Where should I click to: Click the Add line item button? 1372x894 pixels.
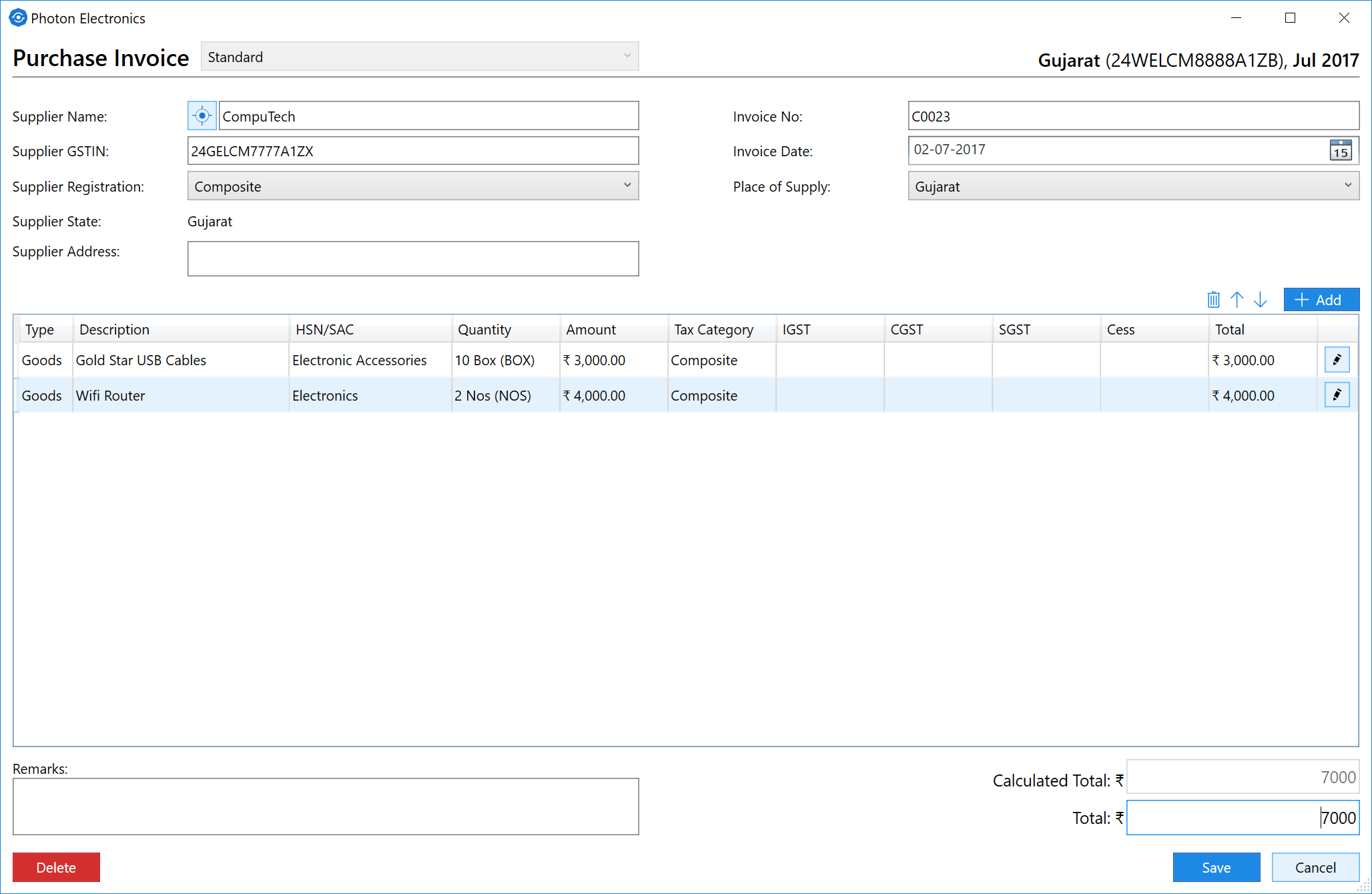(x=1321, y=300)
